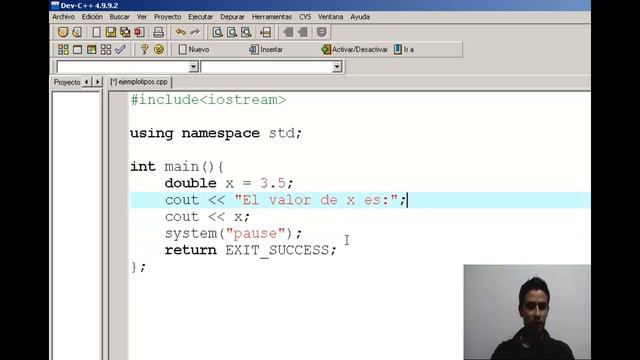Undo the last edit
The width and height of the screenshot is (640, 360).
click(181, 32)
